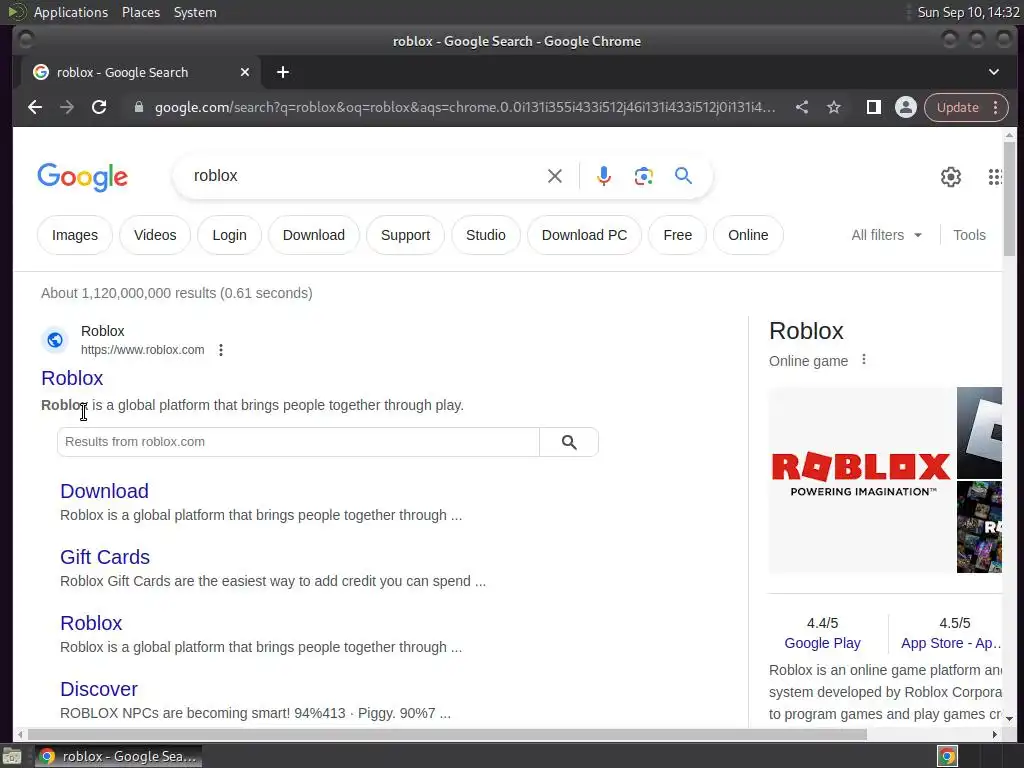Viewport: 1024px width, 768px height.
Task: Open knowledge panel more options dots
Action: 863,360
